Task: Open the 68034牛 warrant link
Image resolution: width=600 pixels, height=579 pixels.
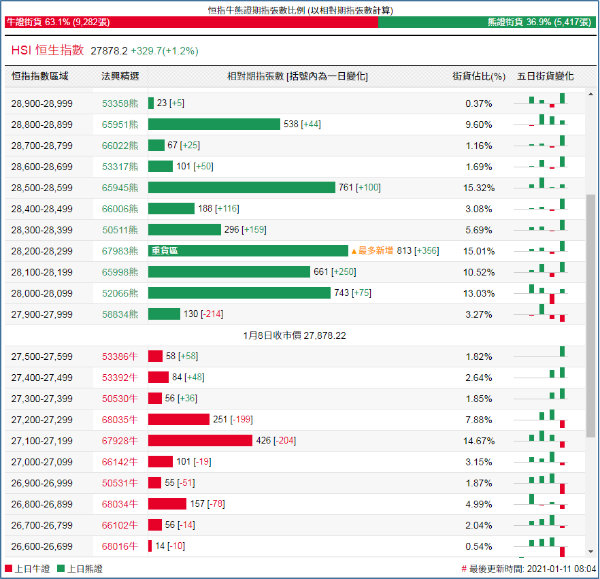Action: tap(119, 504)
